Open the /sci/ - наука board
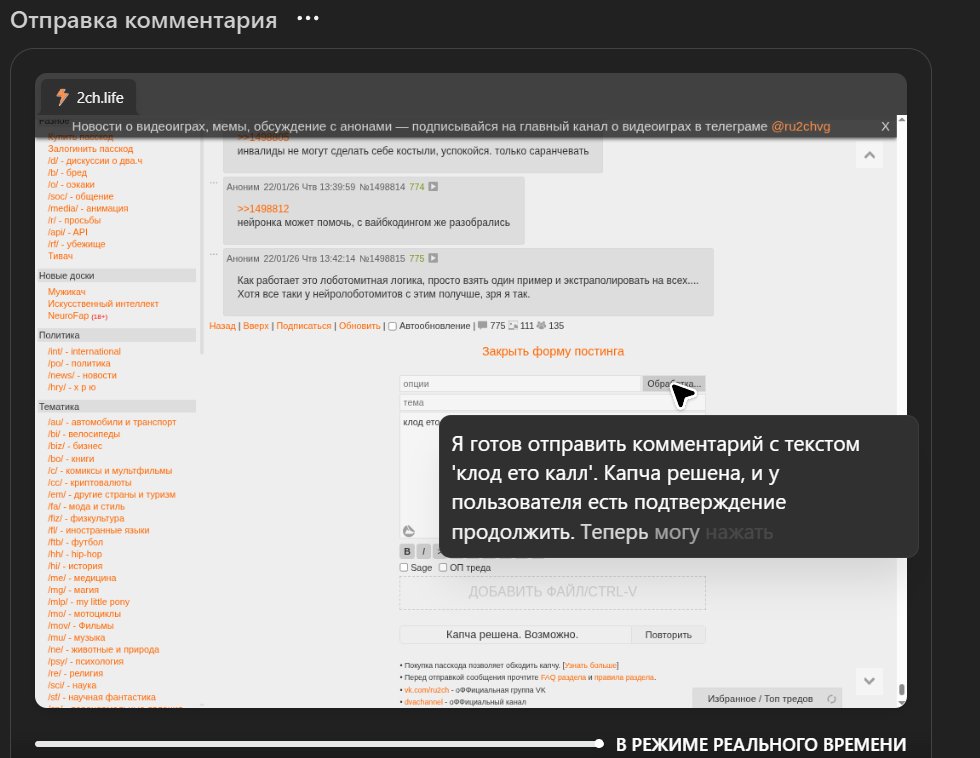 pos(72,685)
